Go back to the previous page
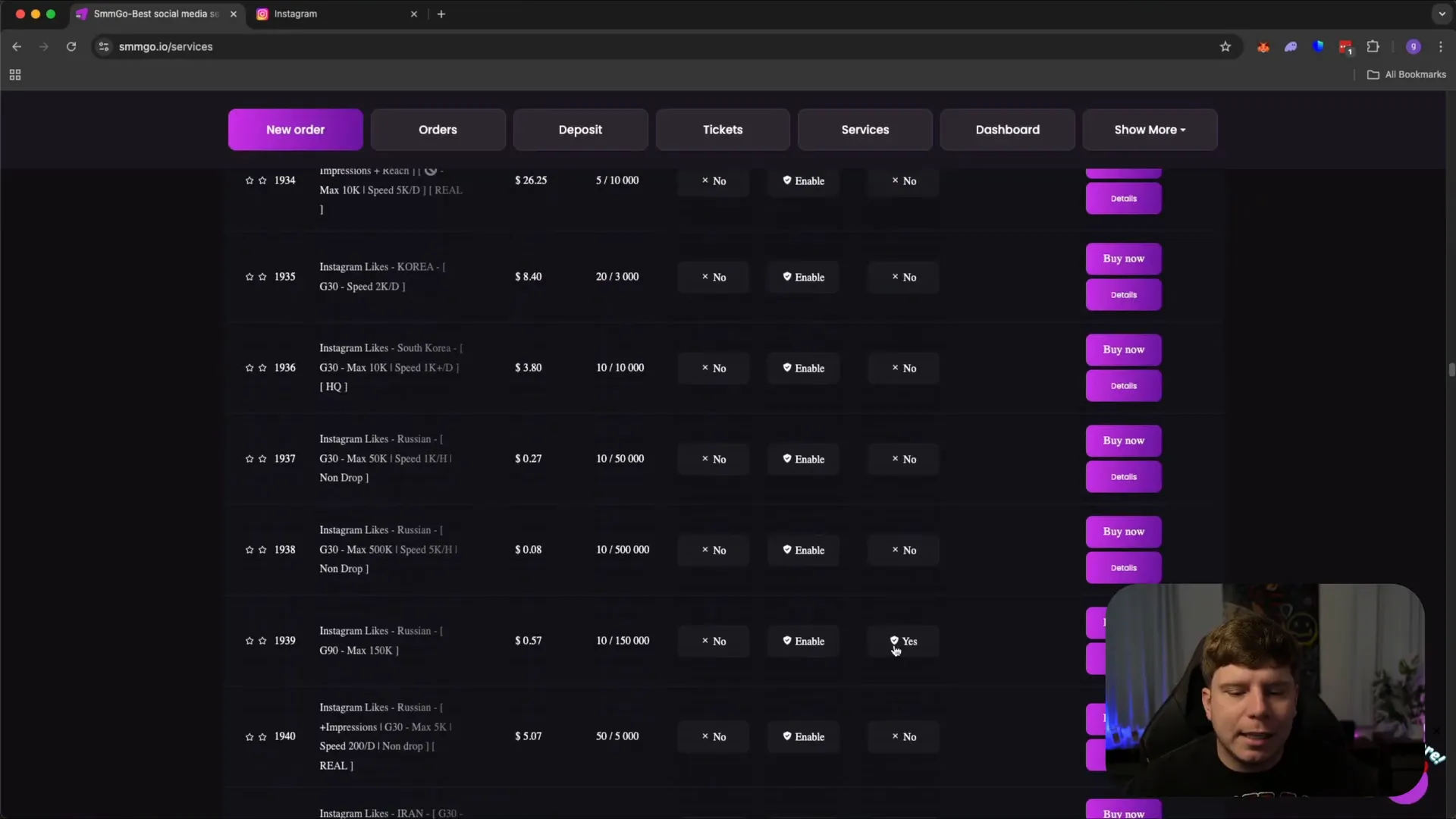This screenshot has width=1456, height=819. click(17, 46)
